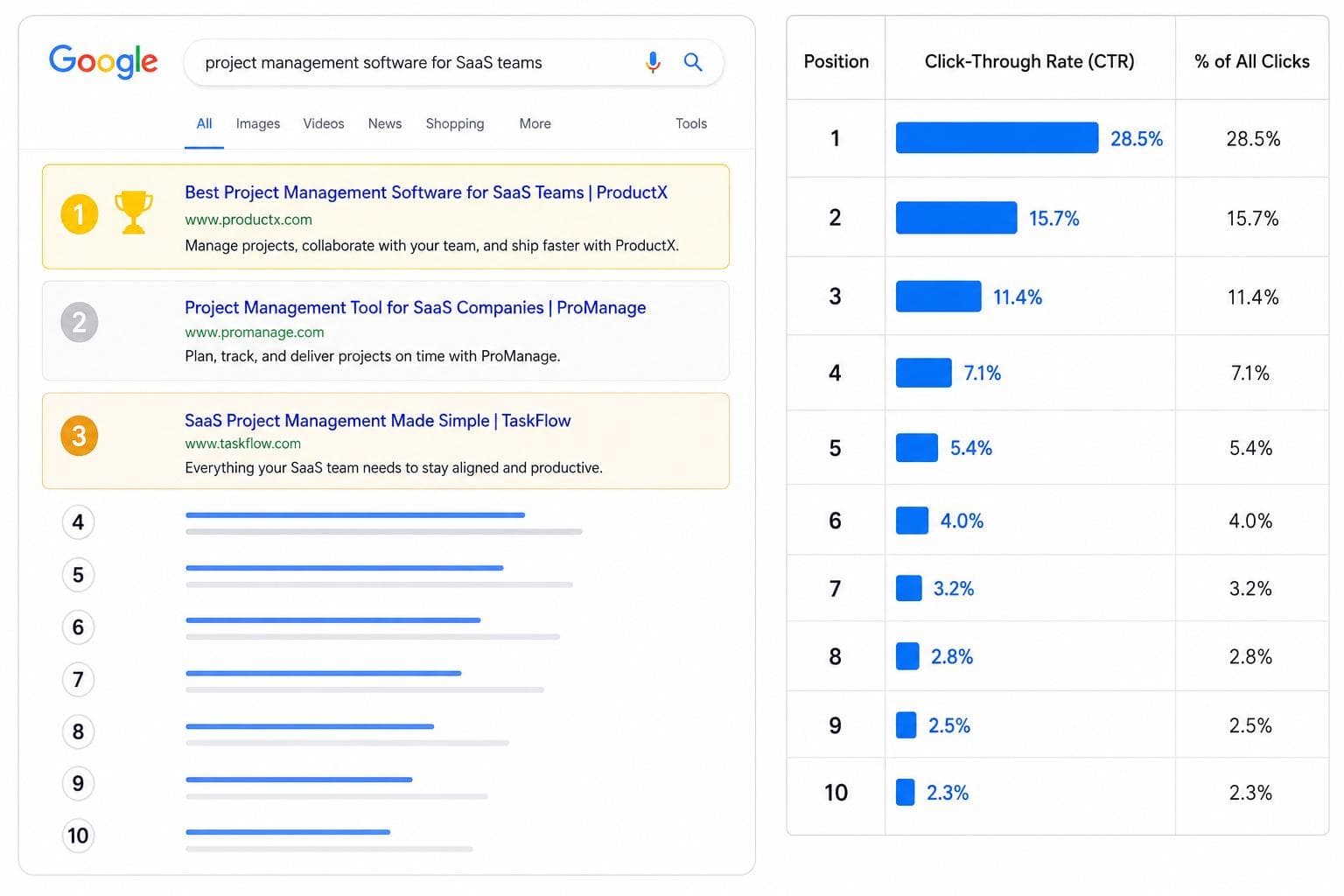Click the black 28.5% share of clicks cell
This screenshot has width=1344, height=896.
pyautogui.click(x=1253, y=138)
